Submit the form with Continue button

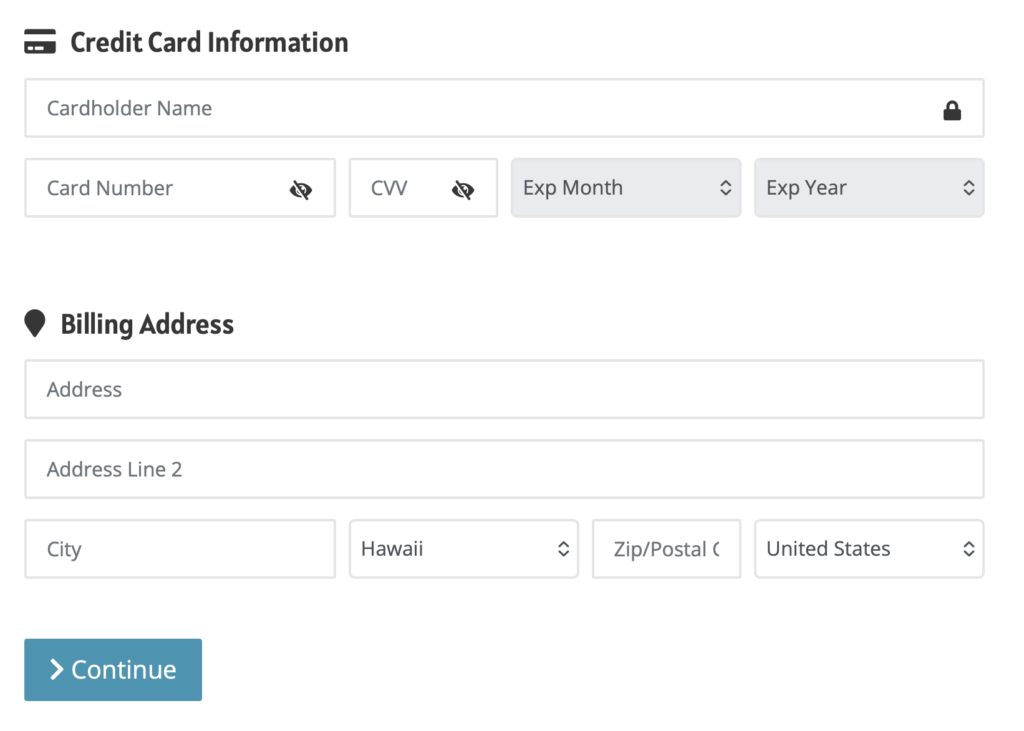(x=113, y=670)
